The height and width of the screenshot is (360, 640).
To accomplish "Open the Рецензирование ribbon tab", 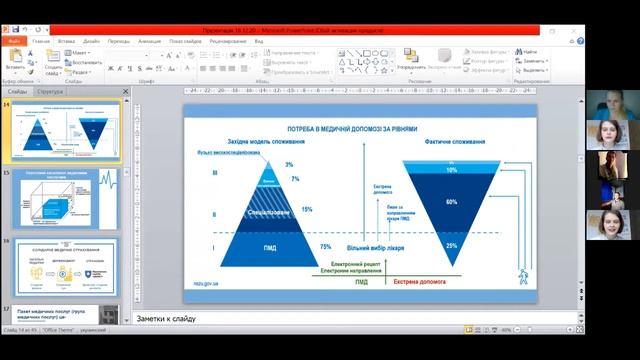I will [228, 41].
